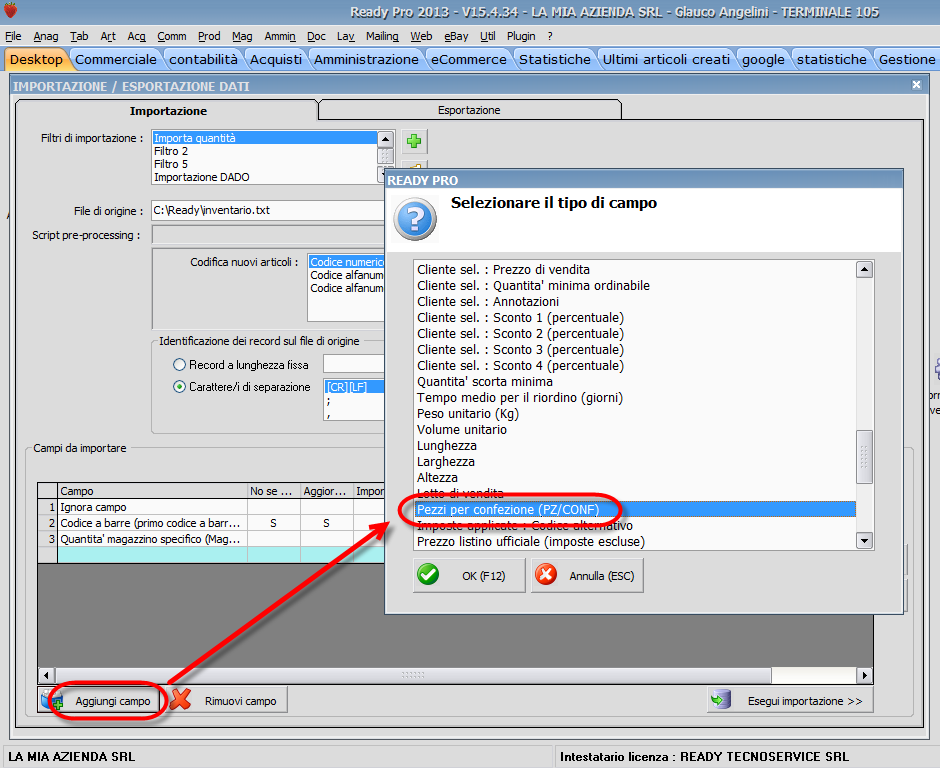Switch to the Esportazione tab

click(x=469, y=110)
